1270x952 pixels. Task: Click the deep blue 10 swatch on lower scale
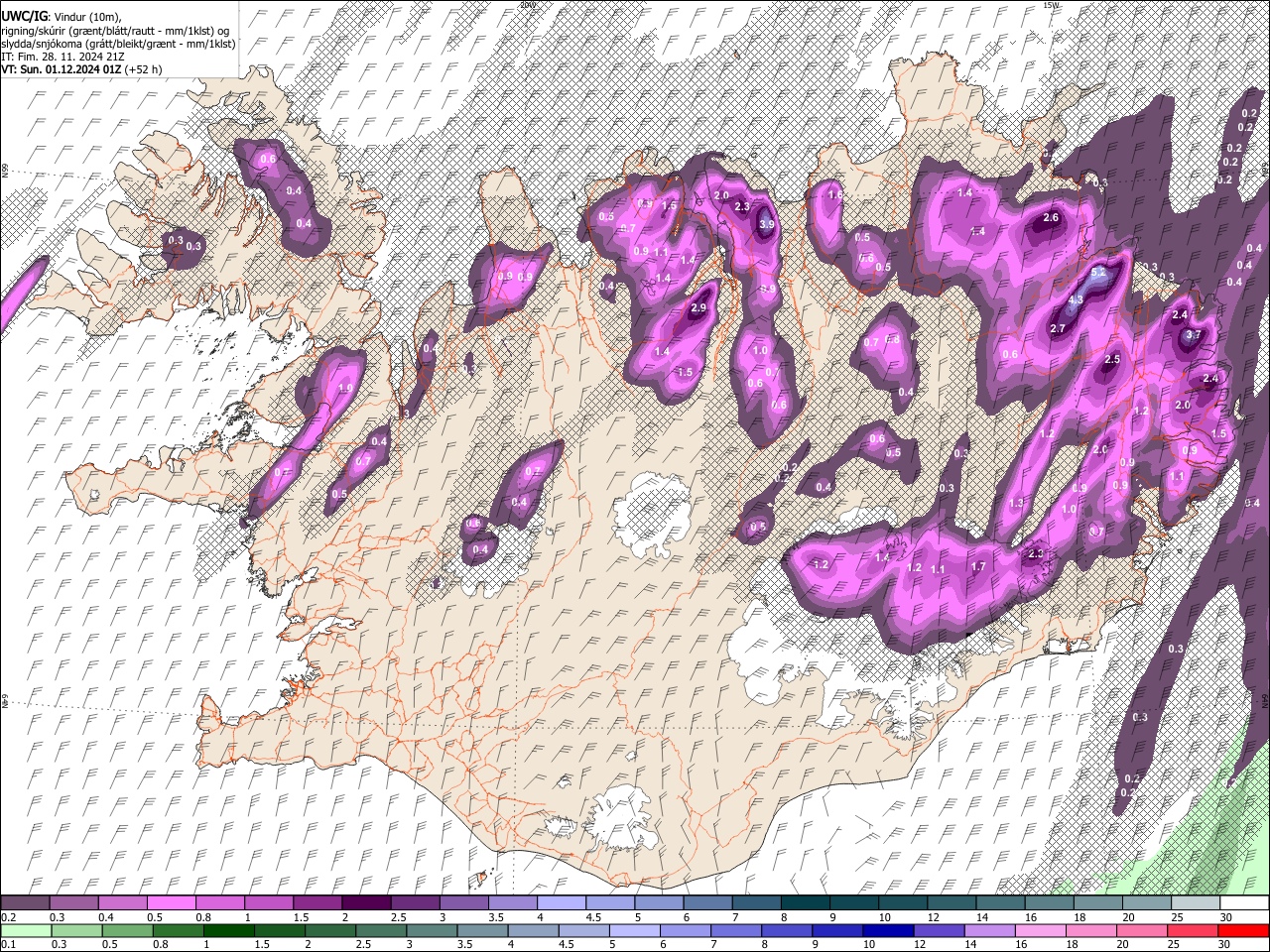[x=888, y=931]
